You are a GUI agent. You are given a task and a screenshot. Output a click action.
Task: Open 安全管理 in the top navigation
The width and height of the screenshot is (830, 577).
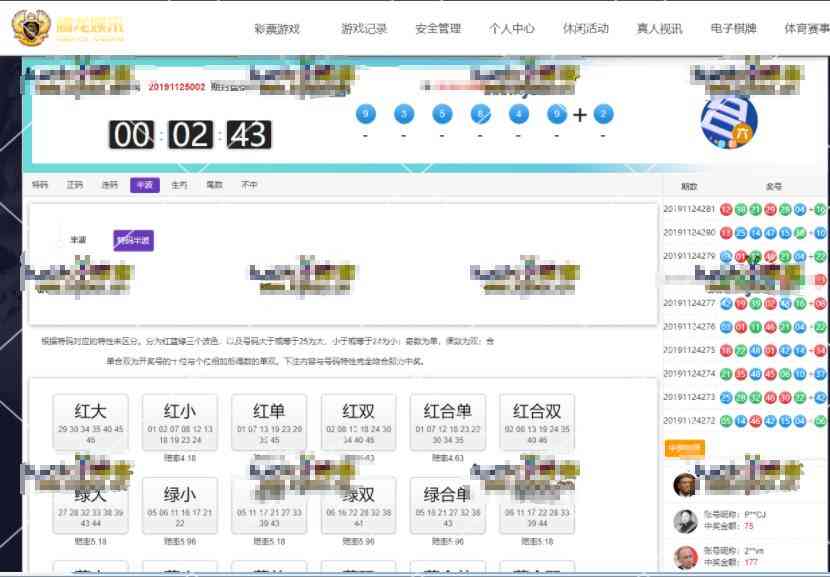pyautogui.click(x=438, y=29)
